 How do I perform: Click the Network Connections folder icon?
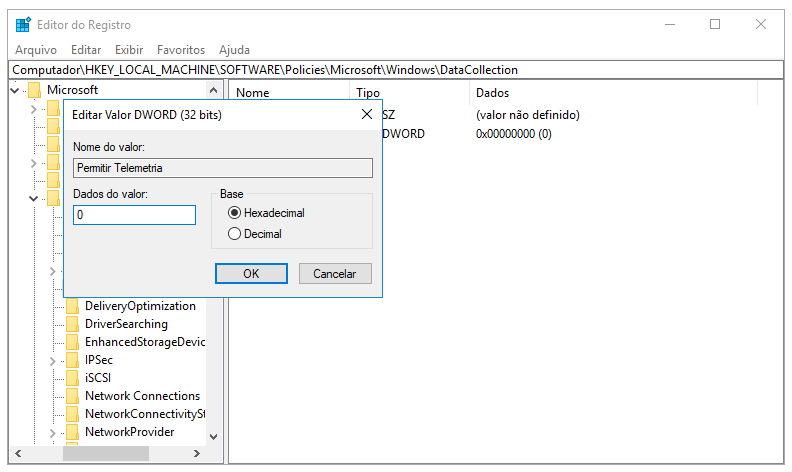pyautogui.click(x=72, y=396)
